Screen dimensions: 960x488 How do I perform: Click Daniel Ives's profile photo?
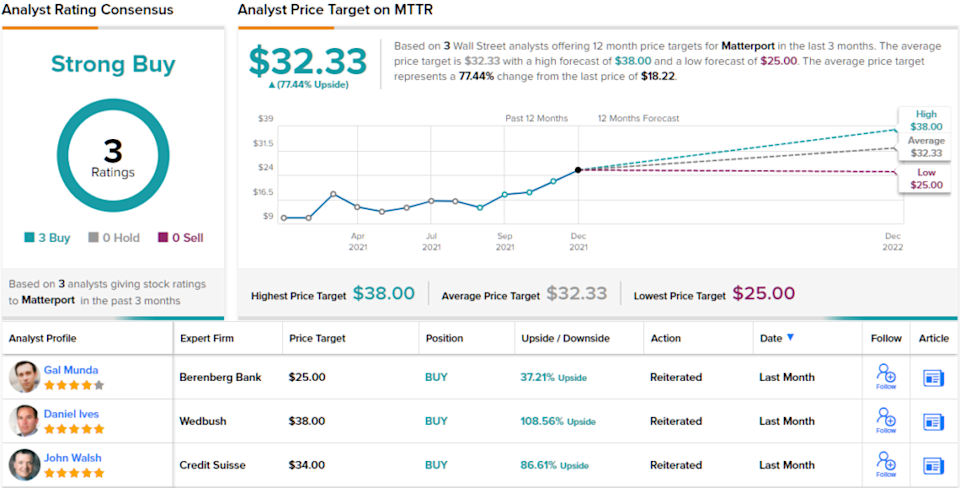[24, 421]
